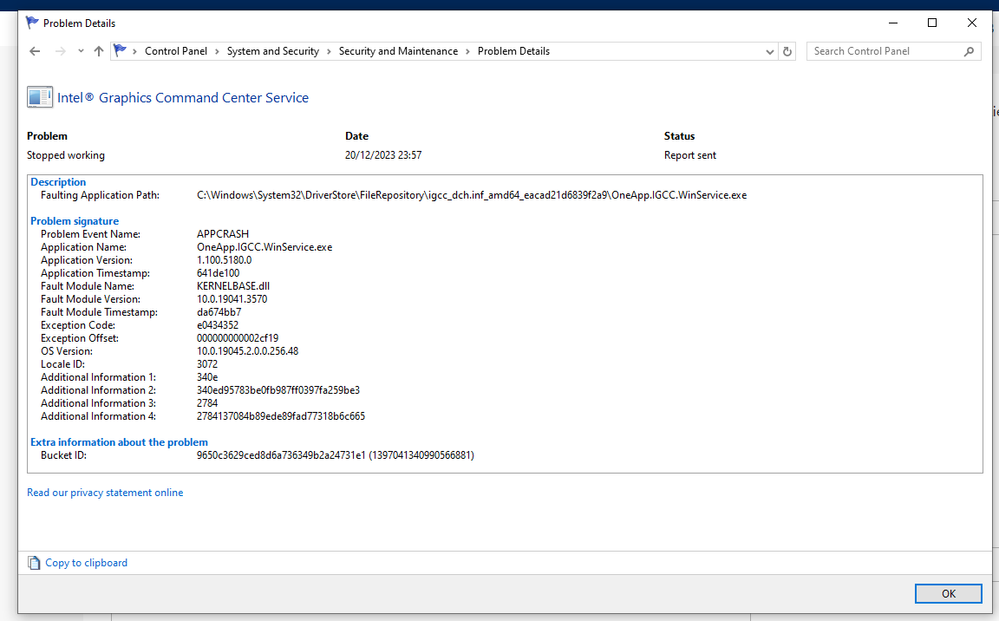Click fault module name KERNELBASE.dll

(233, 286)
